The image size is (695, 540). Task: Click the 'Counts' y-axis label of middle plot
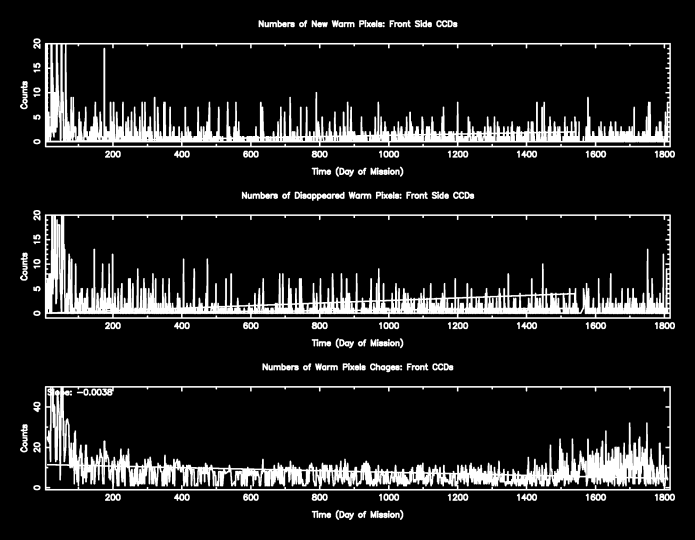coord(24,266)
